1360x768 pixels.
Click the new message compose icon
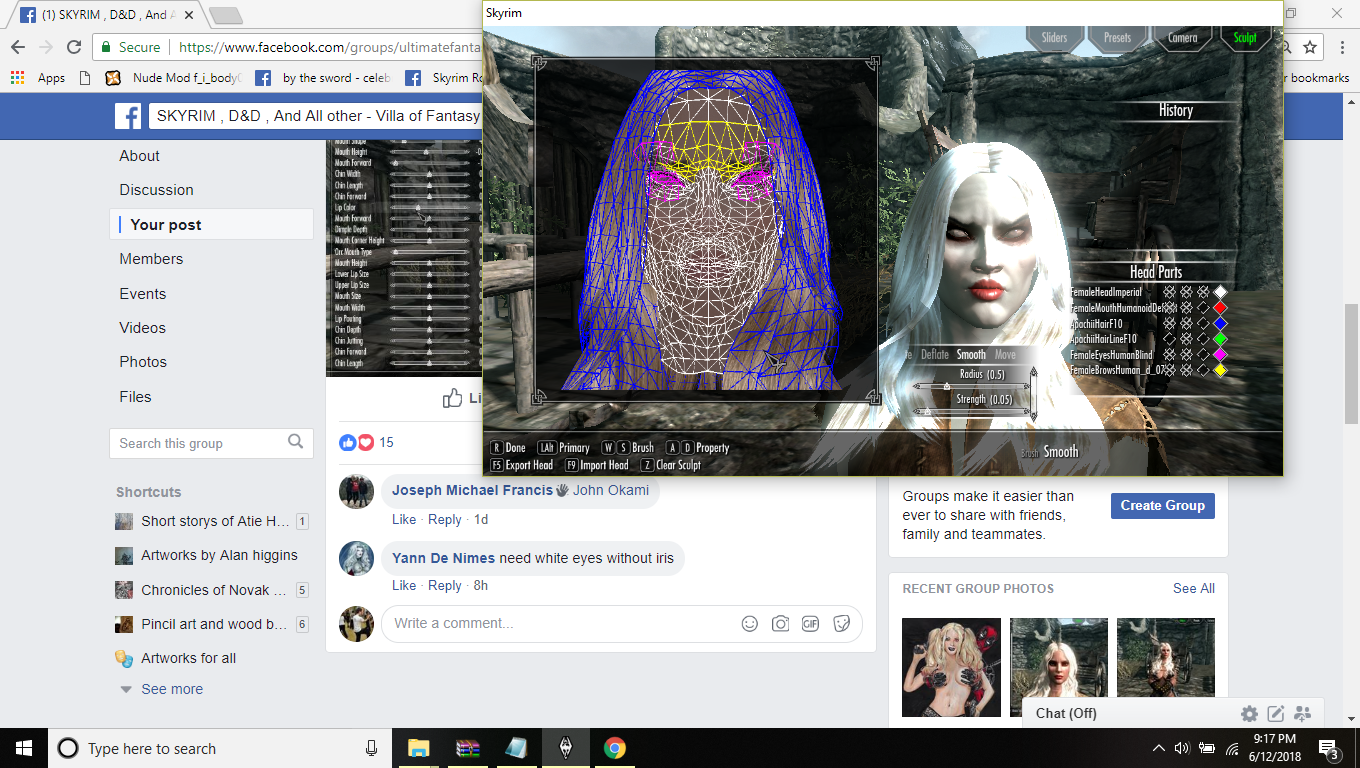[1276, 713]
